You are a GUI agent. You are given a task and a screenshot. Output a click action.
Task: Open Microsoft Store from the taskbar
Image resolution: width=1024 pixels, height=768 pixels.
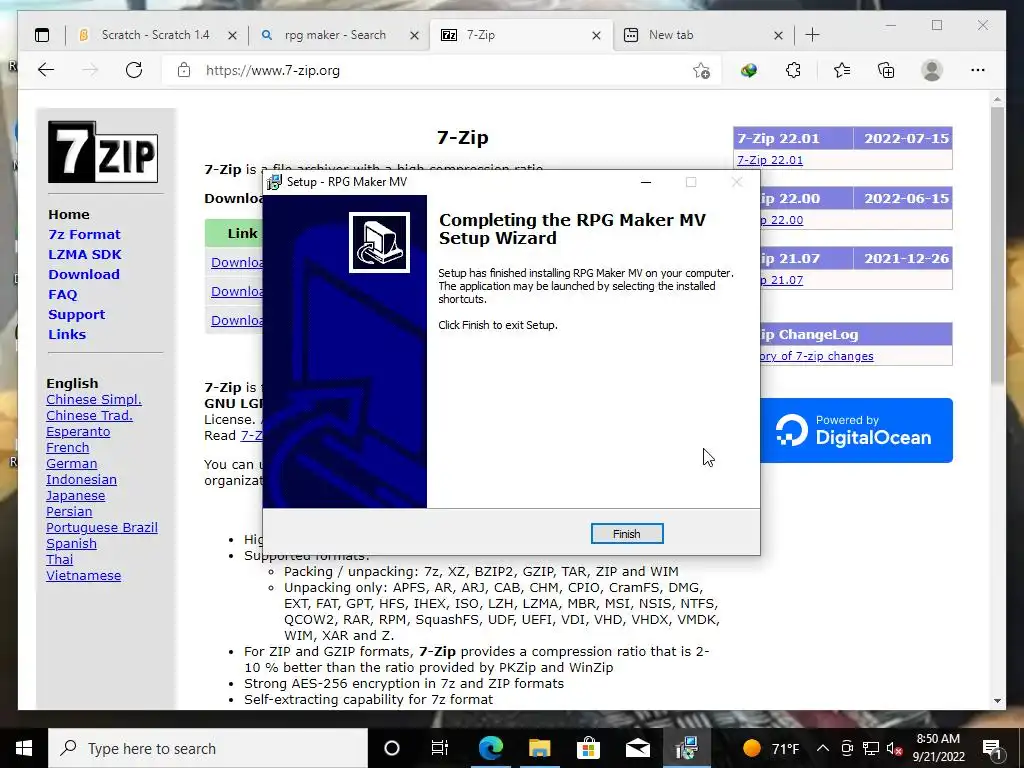click(x=588, y=748)
